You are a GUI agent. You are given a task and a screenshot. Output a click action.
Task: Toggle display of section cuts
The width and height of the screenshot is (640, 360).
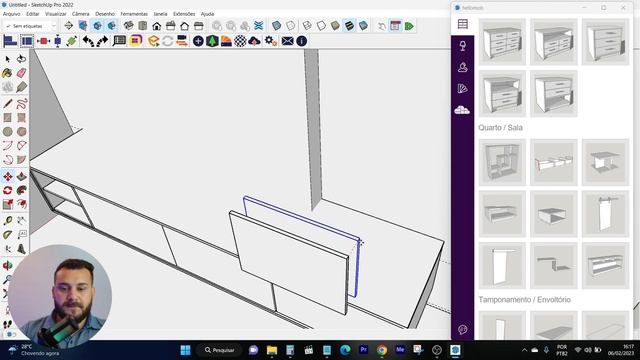pyautogui.click(x=98, y=26)
